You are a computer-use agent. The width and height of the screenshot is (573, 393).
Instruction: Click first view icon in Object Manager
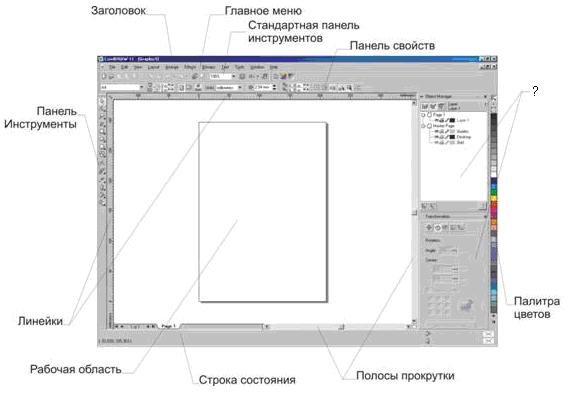[x=425, y=106]
